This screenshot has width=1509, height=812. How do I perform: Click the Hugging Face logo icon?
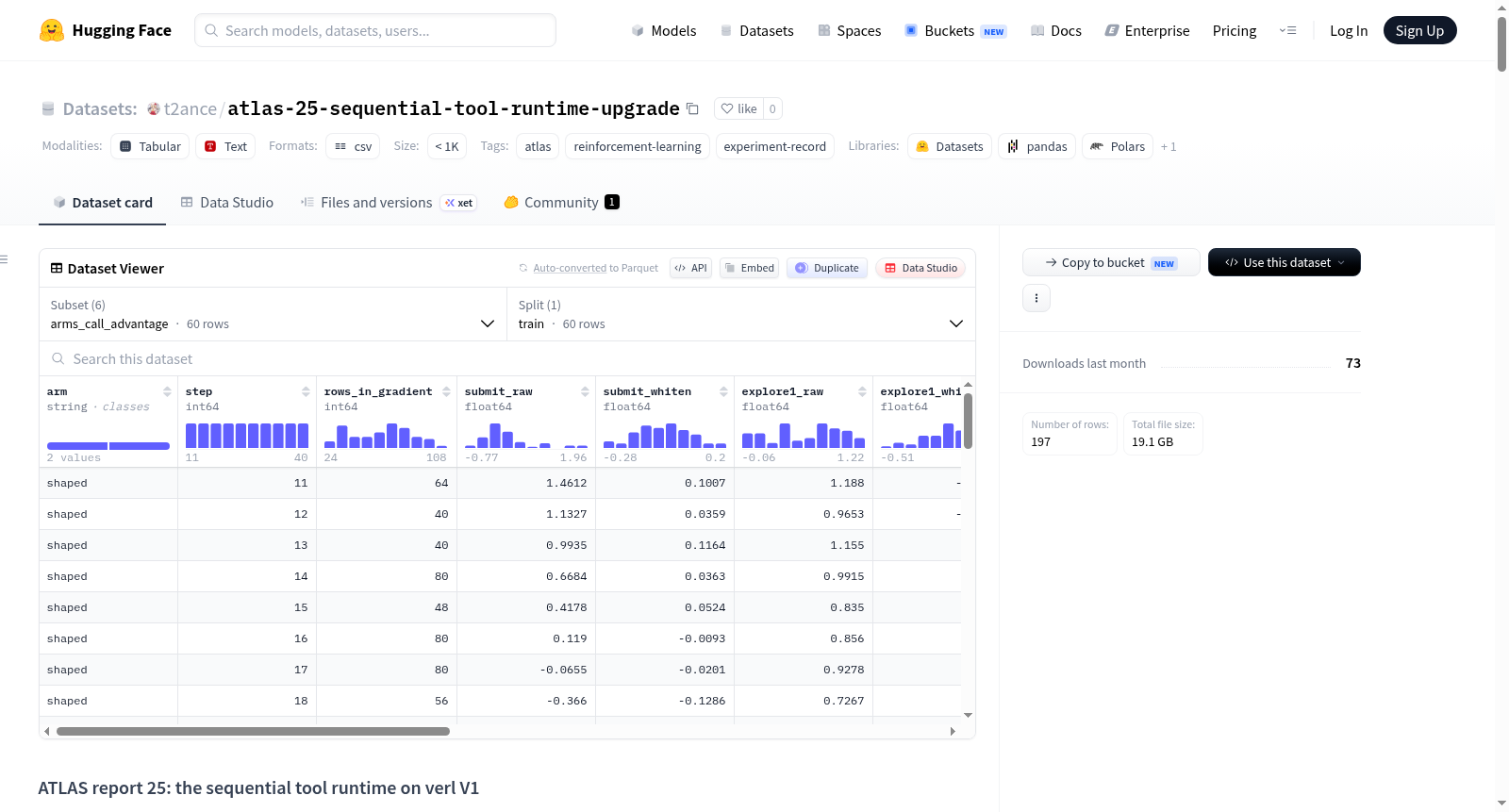52,30
